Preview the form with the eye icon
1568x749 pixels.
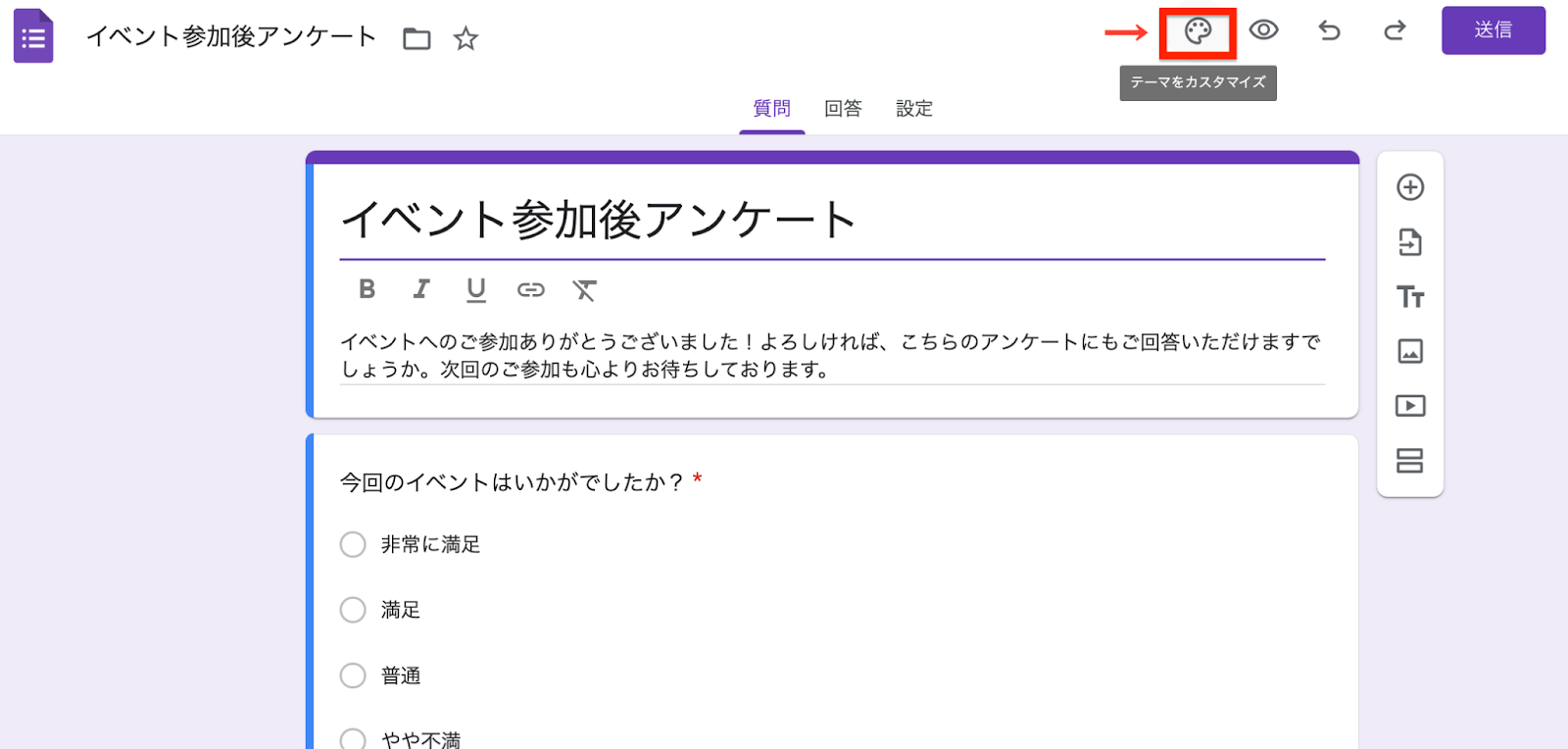pyautogui.click(x=1263, y=30)
